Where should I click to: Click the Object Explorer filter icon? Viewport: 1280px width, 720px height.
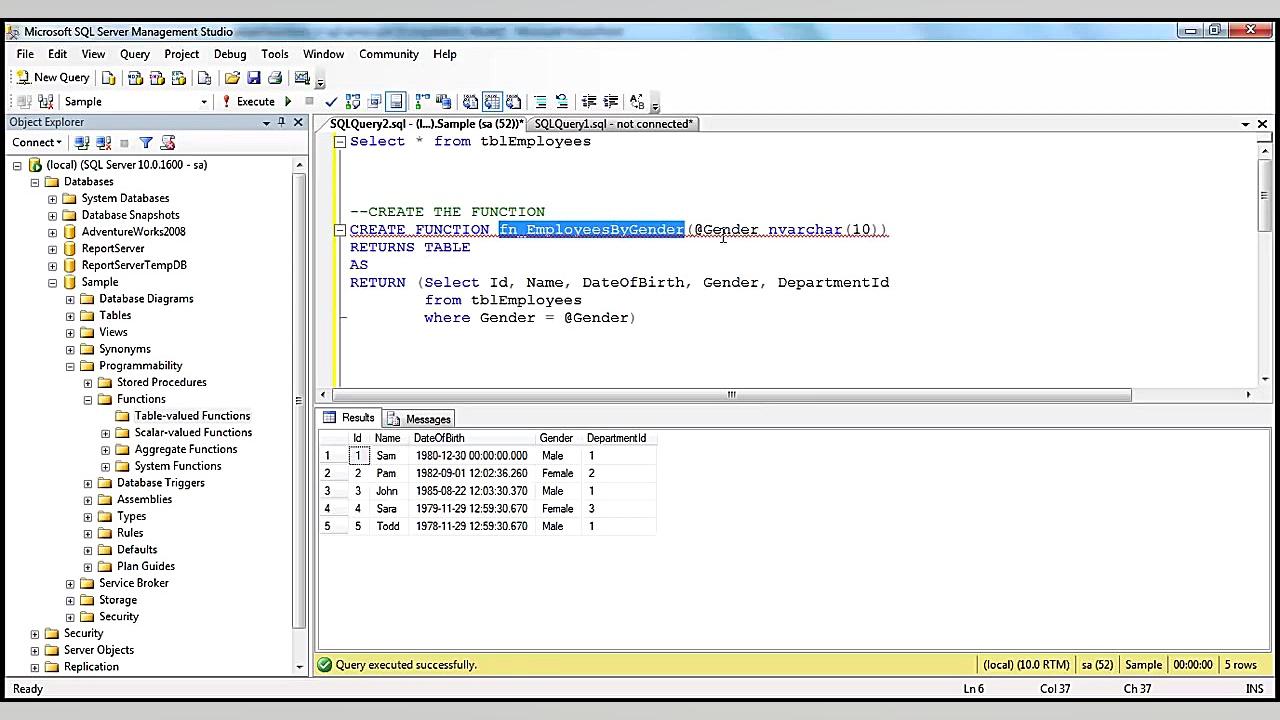pyautogui.click(x=146, y=142)
